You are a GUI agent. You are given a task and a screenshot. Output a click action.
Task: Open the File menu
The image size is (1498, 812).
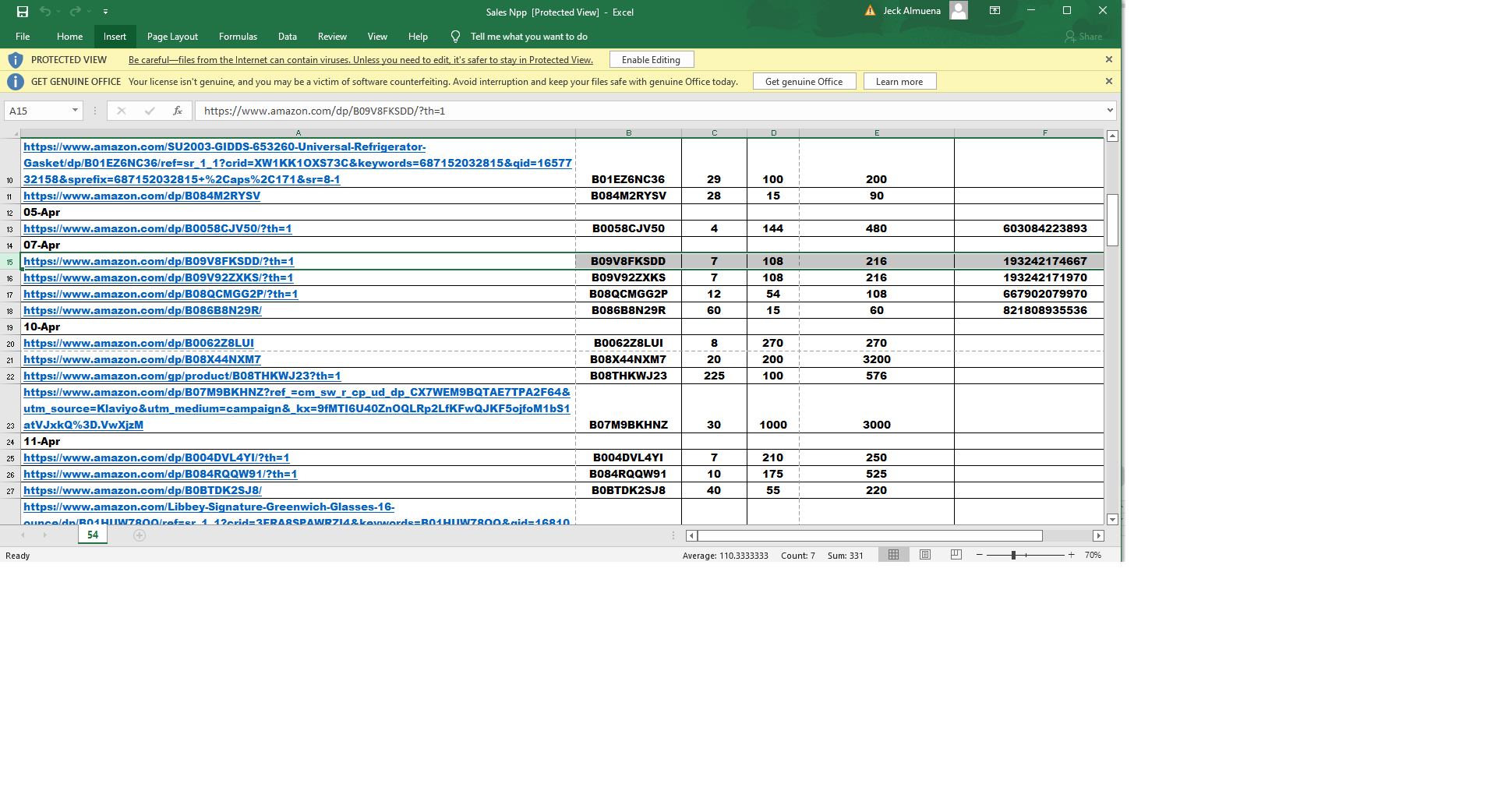23,37
